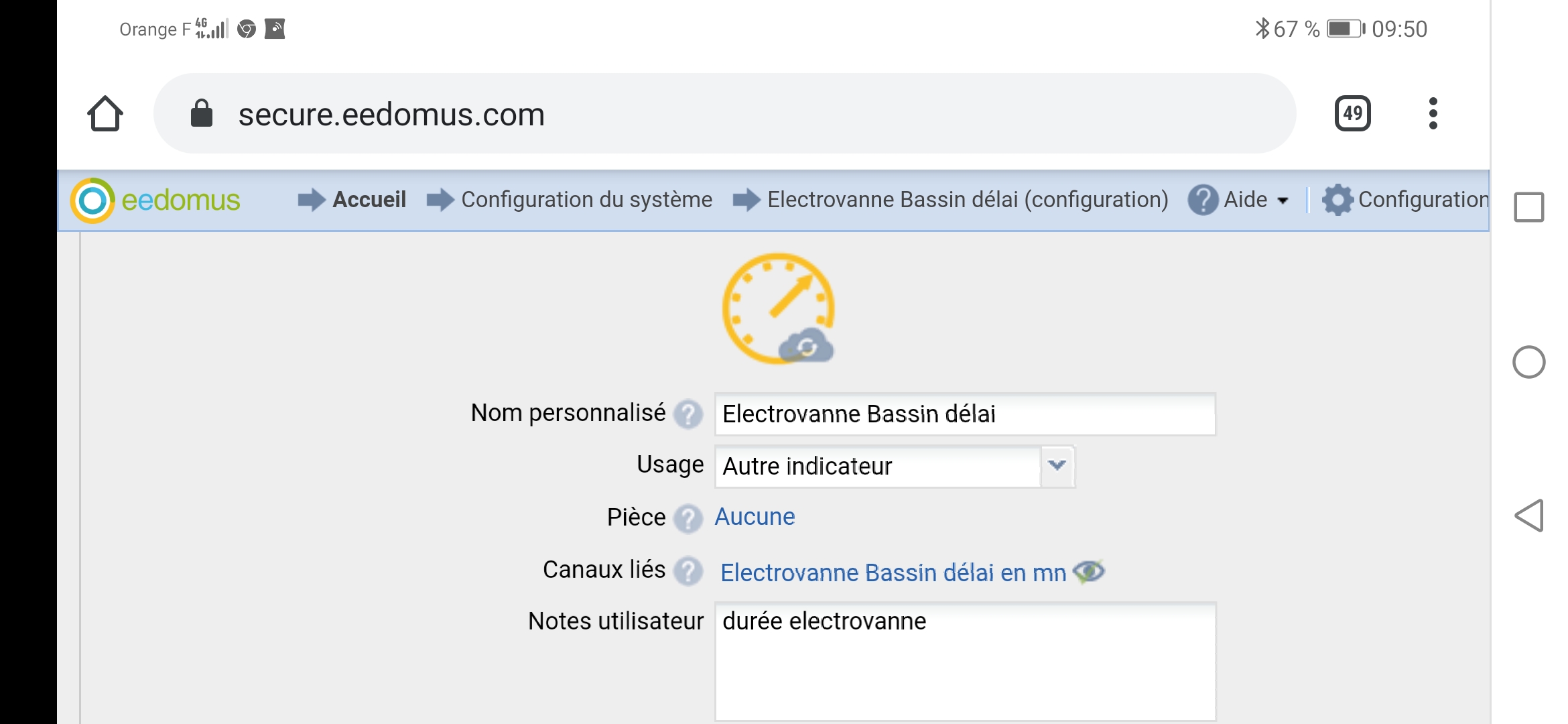Image resolution: width=1568 pixels, height=724 pixels.
Task: Open the 49 tabs switcher
Action: [1352, 113]
